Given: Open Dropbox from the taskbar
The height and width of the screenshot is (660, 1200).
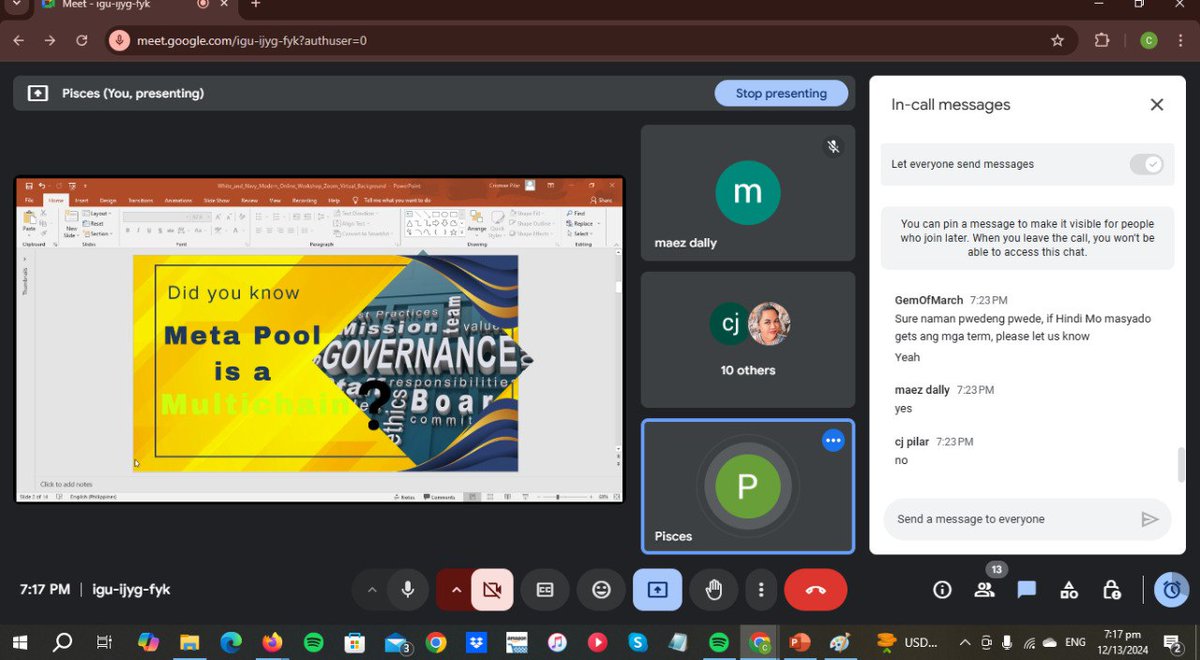Looking at the screenshot, I should tap(476, 643).
